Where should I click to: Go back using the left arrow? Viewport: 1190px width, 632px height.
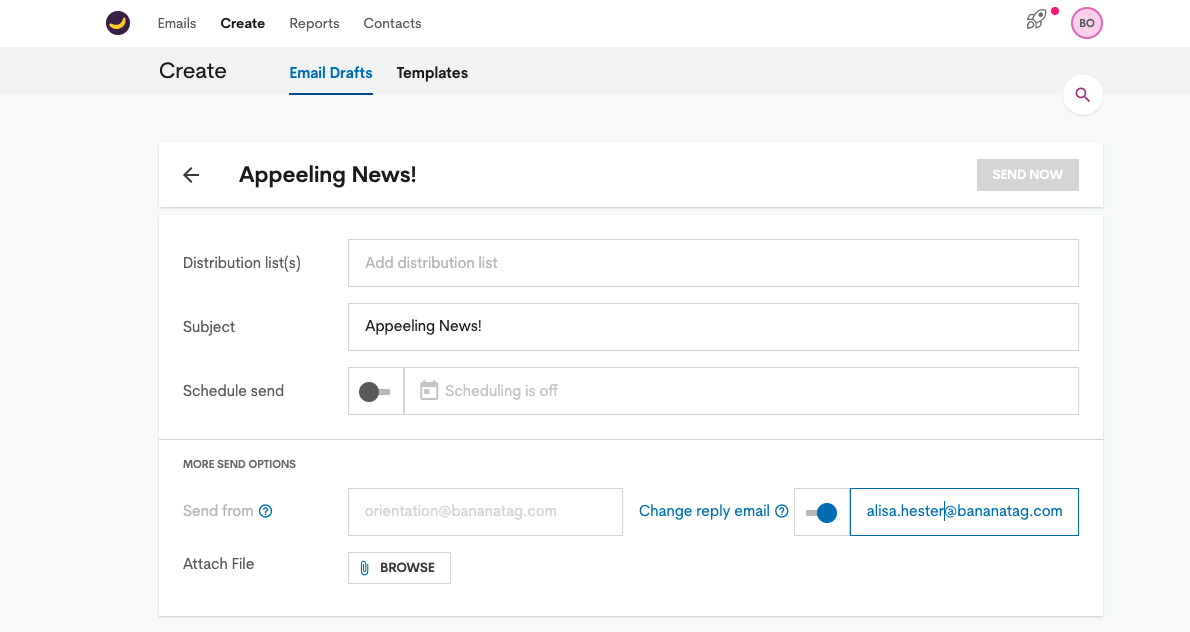pos(191,175)
